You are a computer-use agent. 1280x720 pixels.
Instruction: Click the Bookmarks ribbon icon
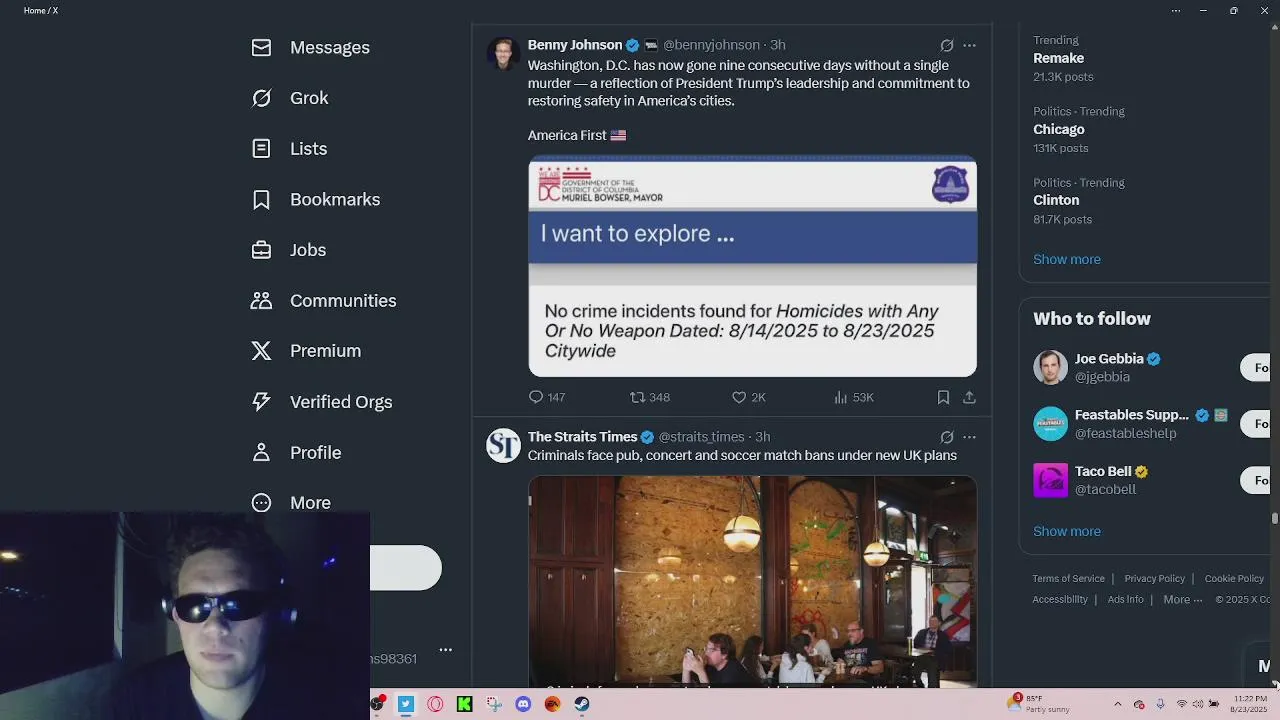point(261,199)
